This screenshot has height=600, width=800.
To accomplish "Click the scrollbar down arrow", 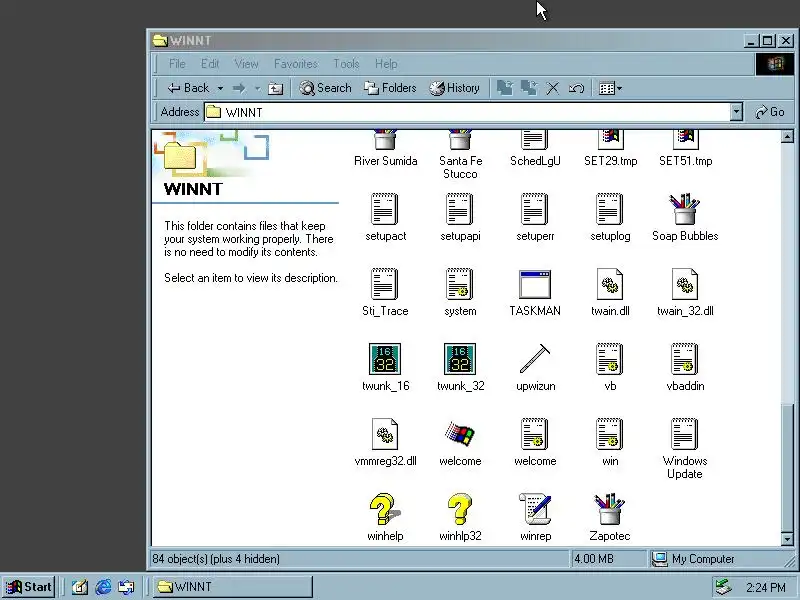I will pyautogui.click(x=787, y=539).
